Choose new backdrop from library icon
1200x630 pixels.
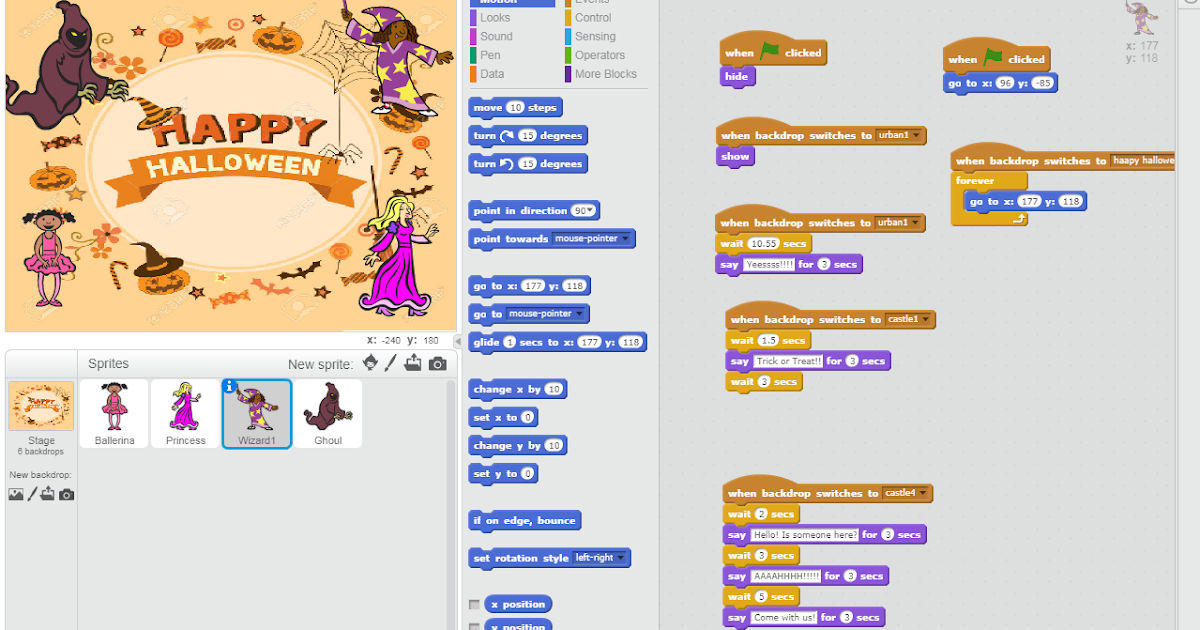16,494
